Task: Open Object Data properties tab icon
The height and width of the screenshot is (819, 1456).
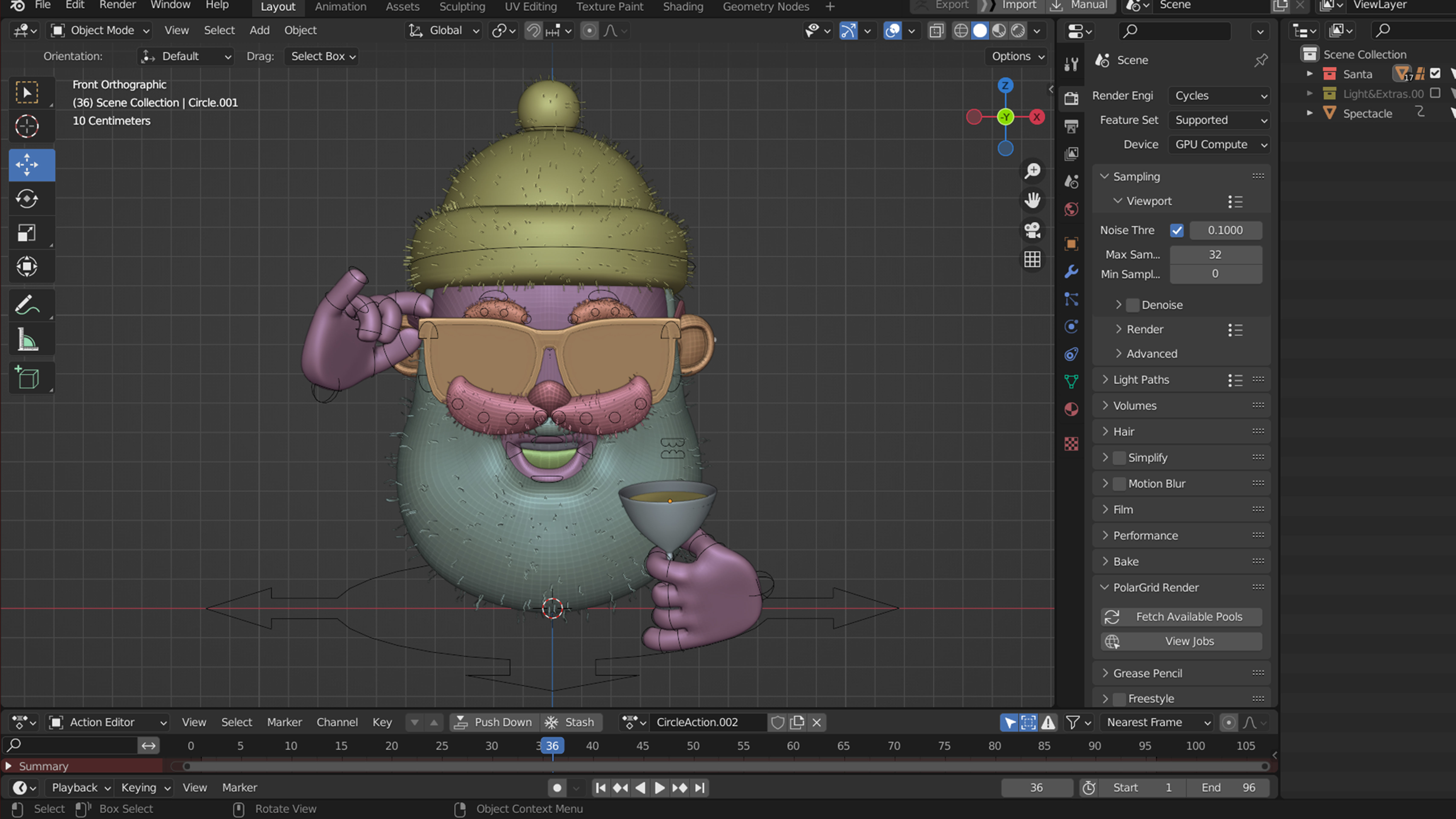Action: coord(1071,382)
